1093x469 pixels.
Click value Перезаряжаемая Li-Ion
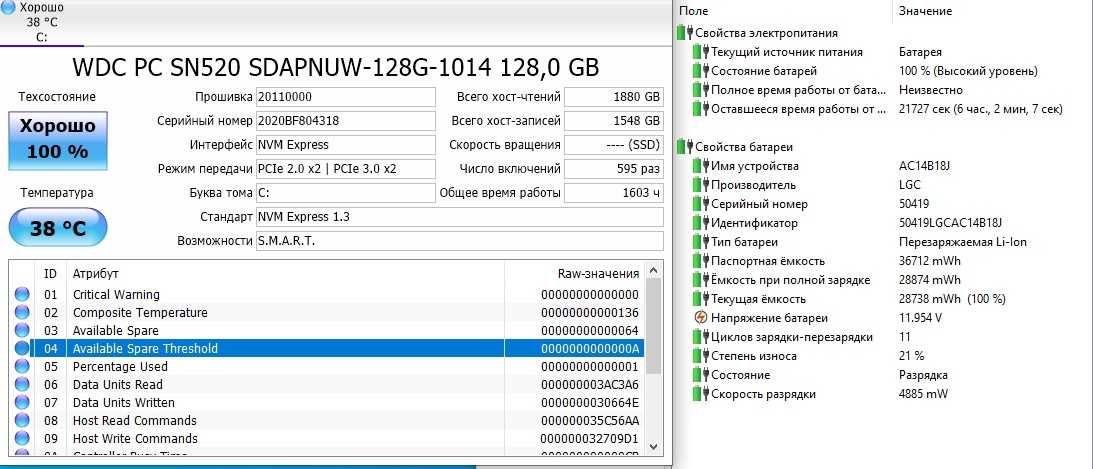pos(963,243)
